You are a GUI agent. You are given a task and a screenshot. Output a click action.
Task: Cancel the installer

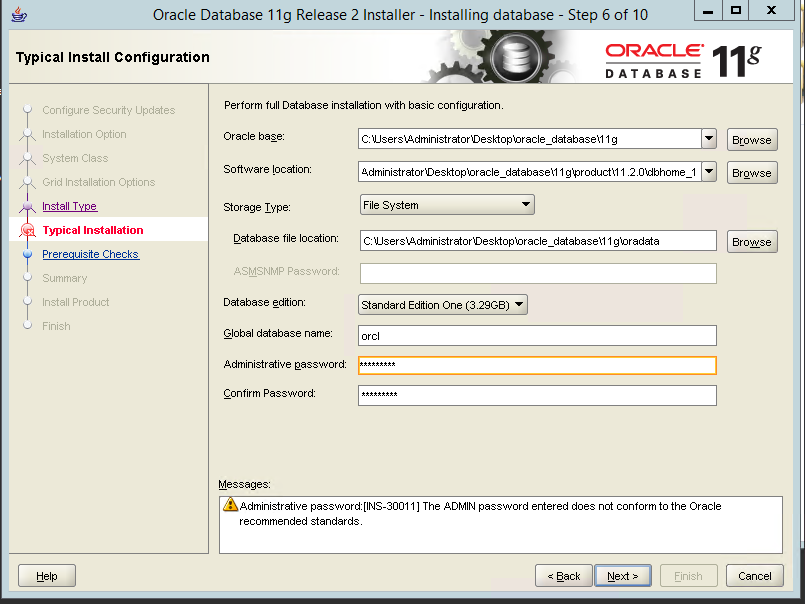pyautogui.click(x=754, y=576)
